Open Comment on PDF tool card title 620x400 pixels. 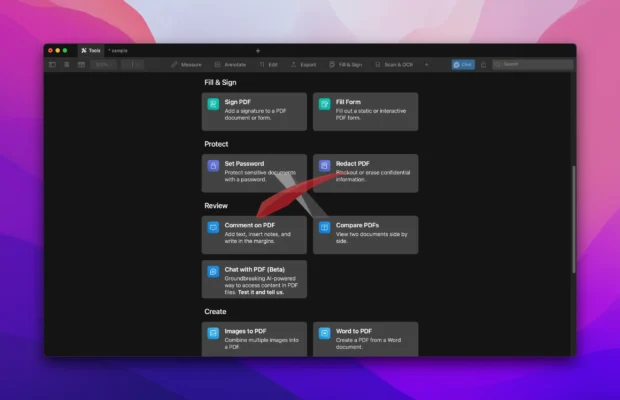[x=250, y=225]
